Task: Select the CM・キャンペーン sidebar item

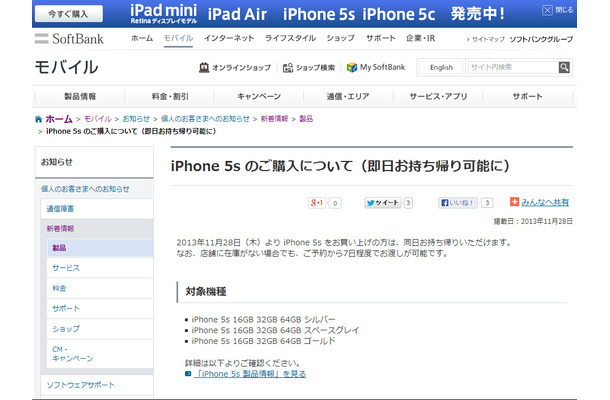Action: [x=100, y=354]
